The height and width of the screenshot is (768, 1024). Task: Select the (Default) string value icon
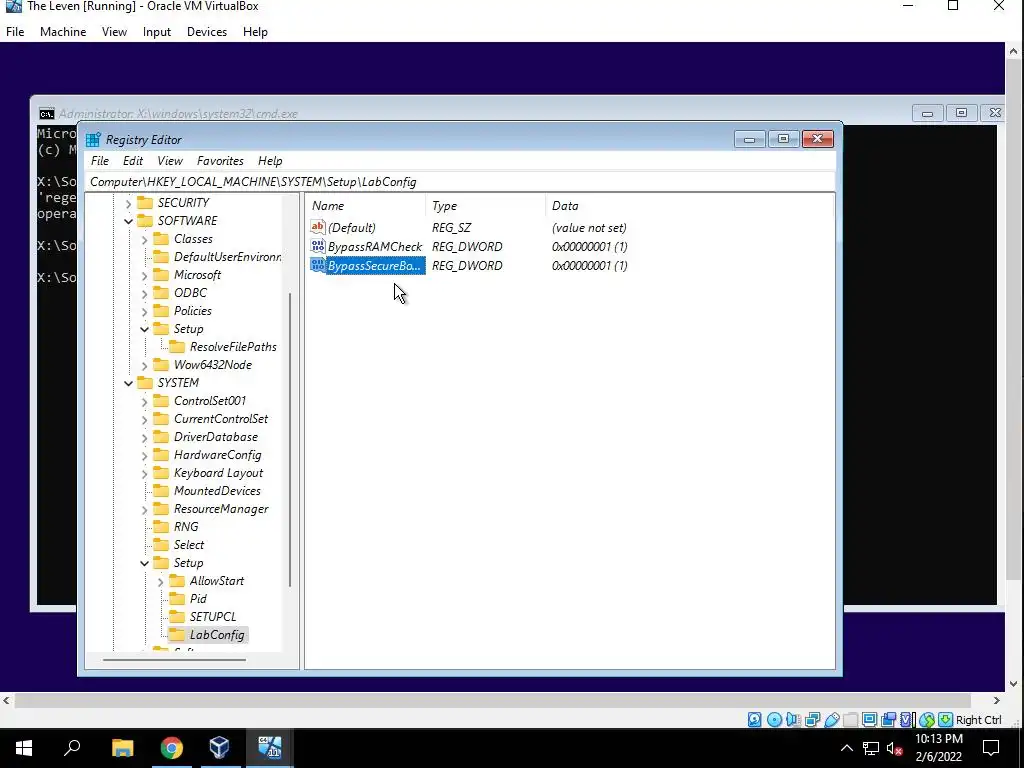[x=317, y=227]
